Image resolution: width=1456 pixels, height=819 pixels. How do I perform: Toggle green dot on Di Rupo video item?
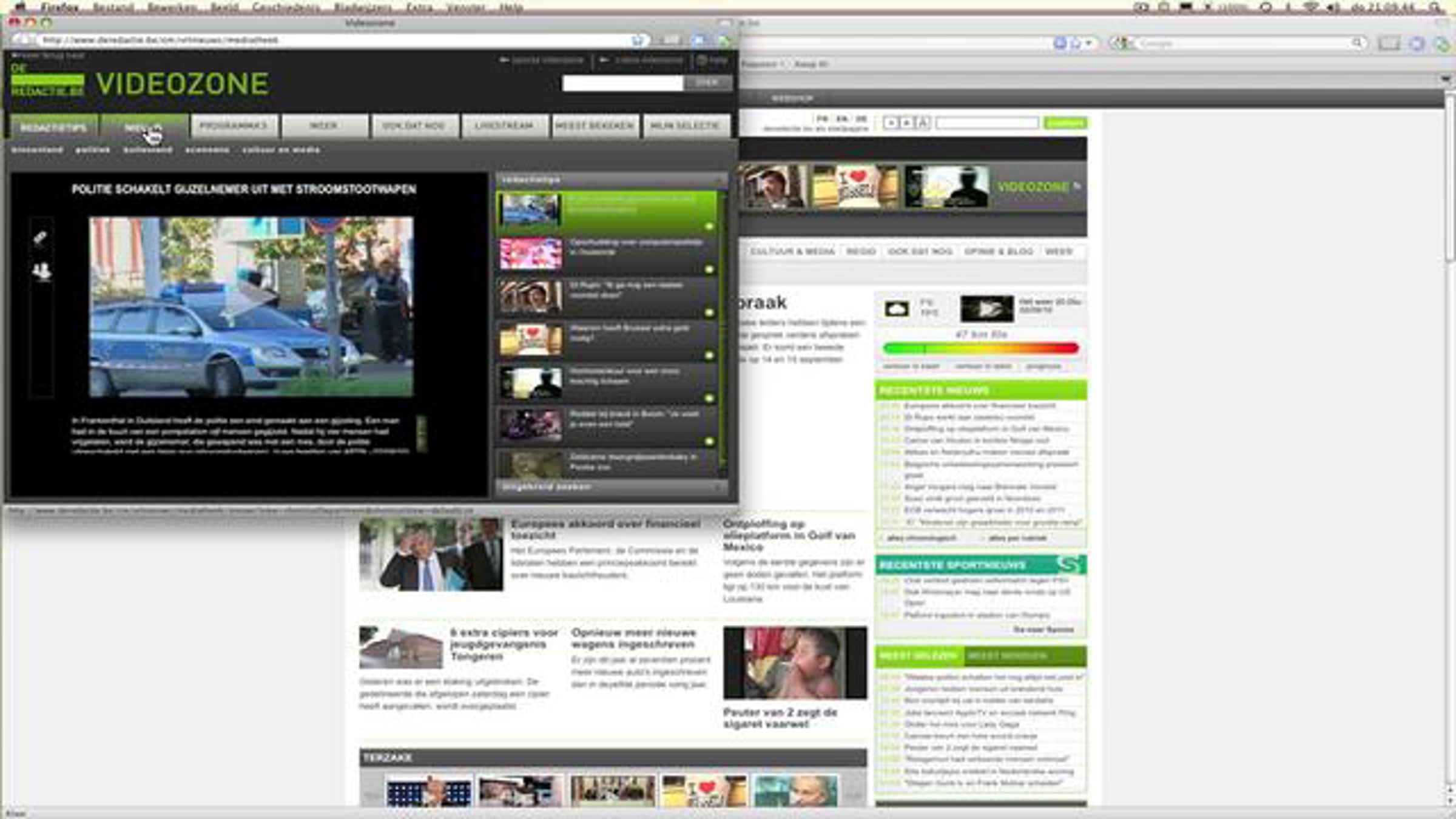click(x=709, y=312)
